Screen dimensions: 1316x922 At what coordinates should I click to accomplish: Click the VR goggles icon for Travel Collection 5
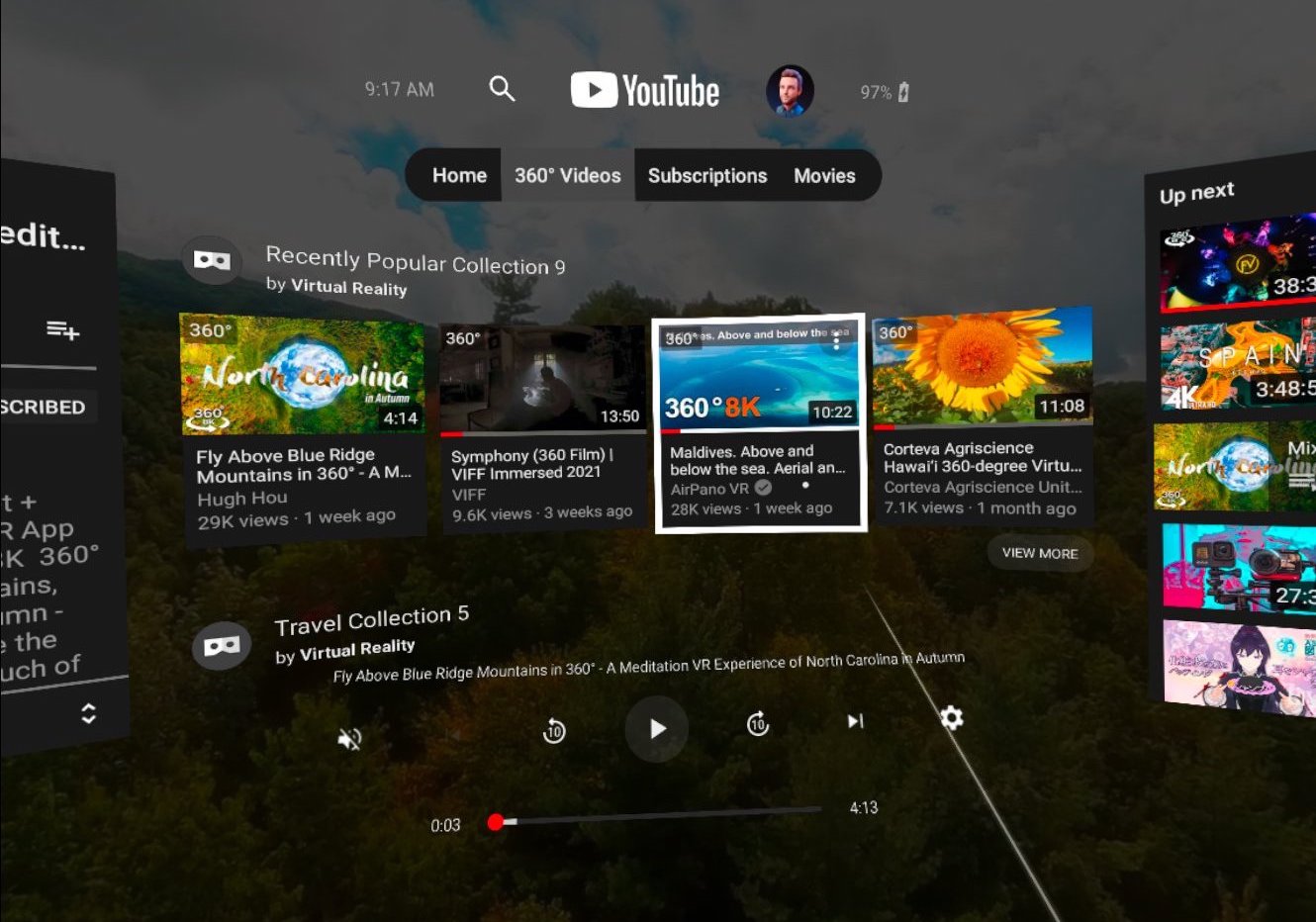tap(222, 645)
